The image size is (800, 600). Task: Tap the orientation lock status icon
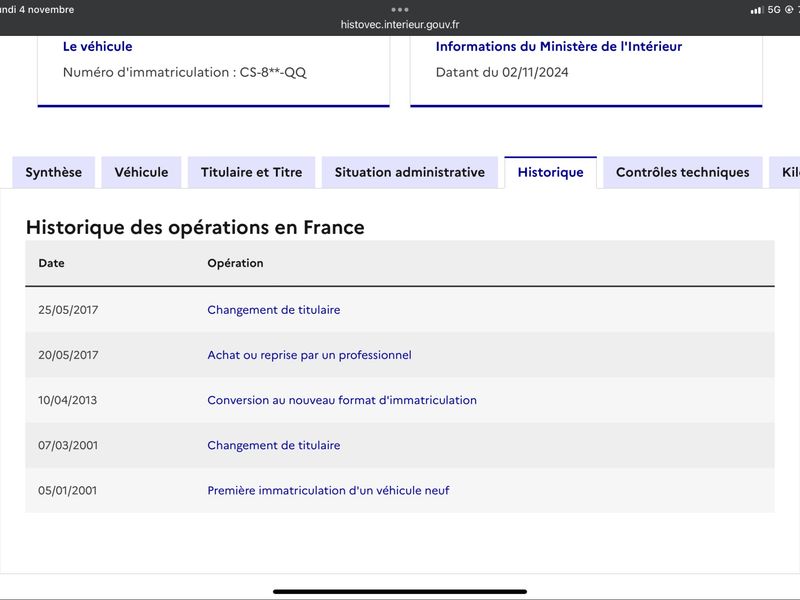(789, 10)
